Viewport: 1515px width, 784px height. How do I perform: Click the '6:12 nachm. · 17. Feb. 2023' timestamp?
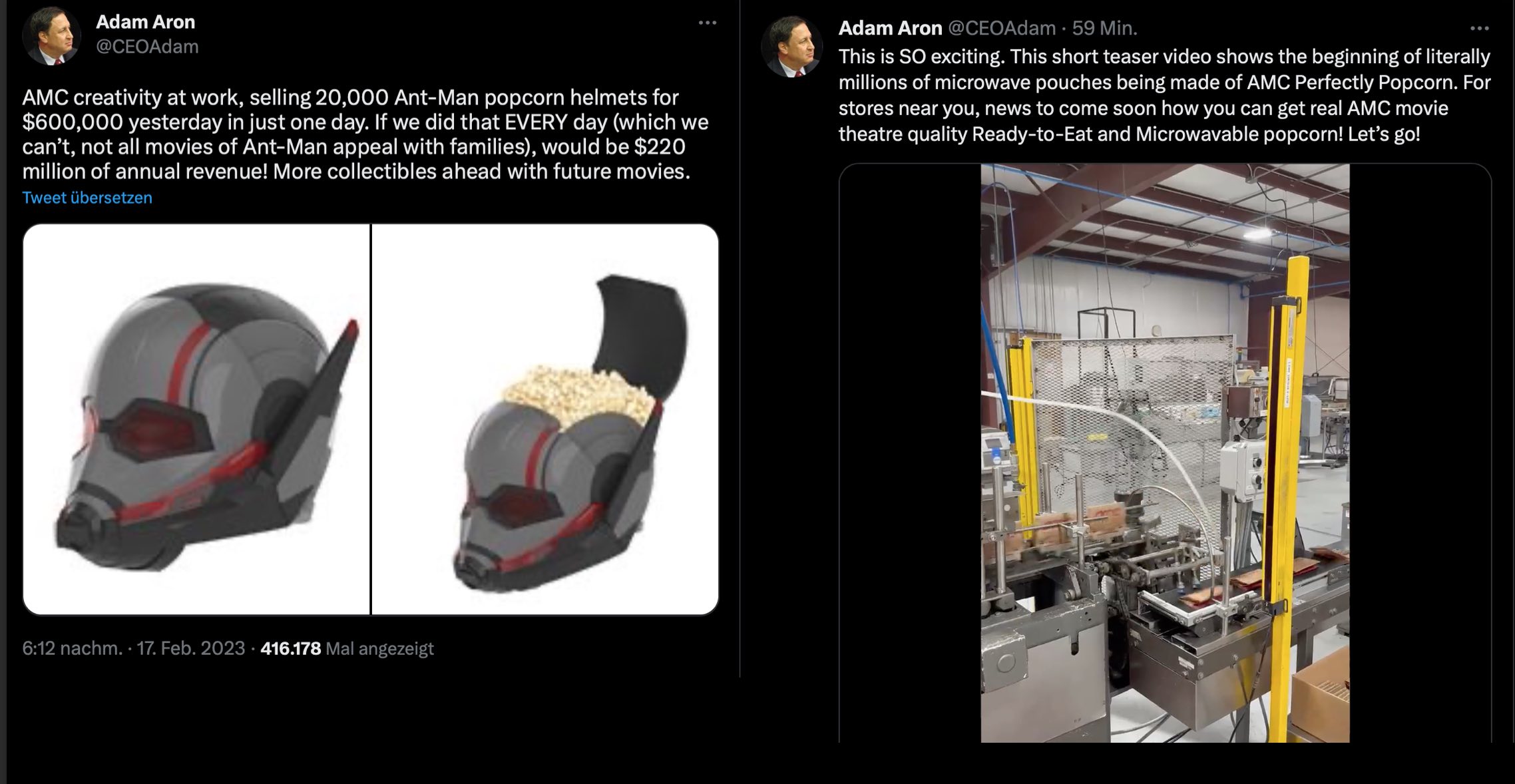click(134, 648)
